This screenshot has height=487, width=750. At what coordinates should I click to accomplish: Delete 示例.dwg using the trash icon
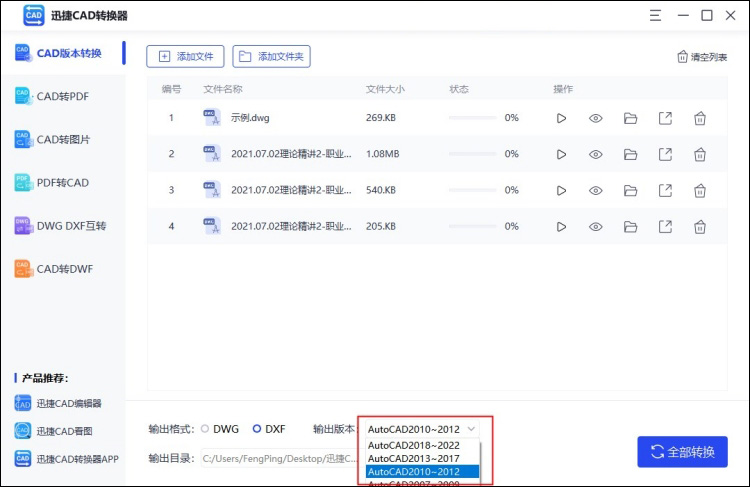click(700, 118)
